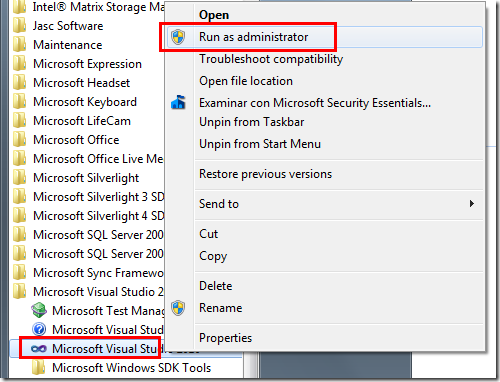Expand the Microsoft Office folder

click(x=66, y=140)
